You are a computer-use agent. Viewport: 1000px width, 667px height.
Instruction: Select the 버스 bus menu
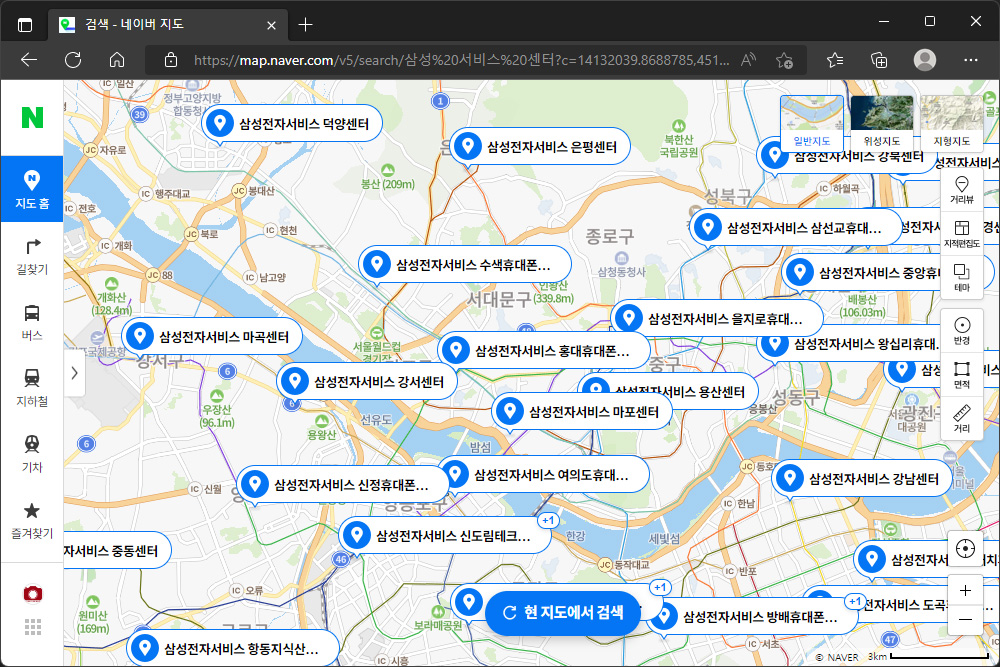(x=32, y=323)
